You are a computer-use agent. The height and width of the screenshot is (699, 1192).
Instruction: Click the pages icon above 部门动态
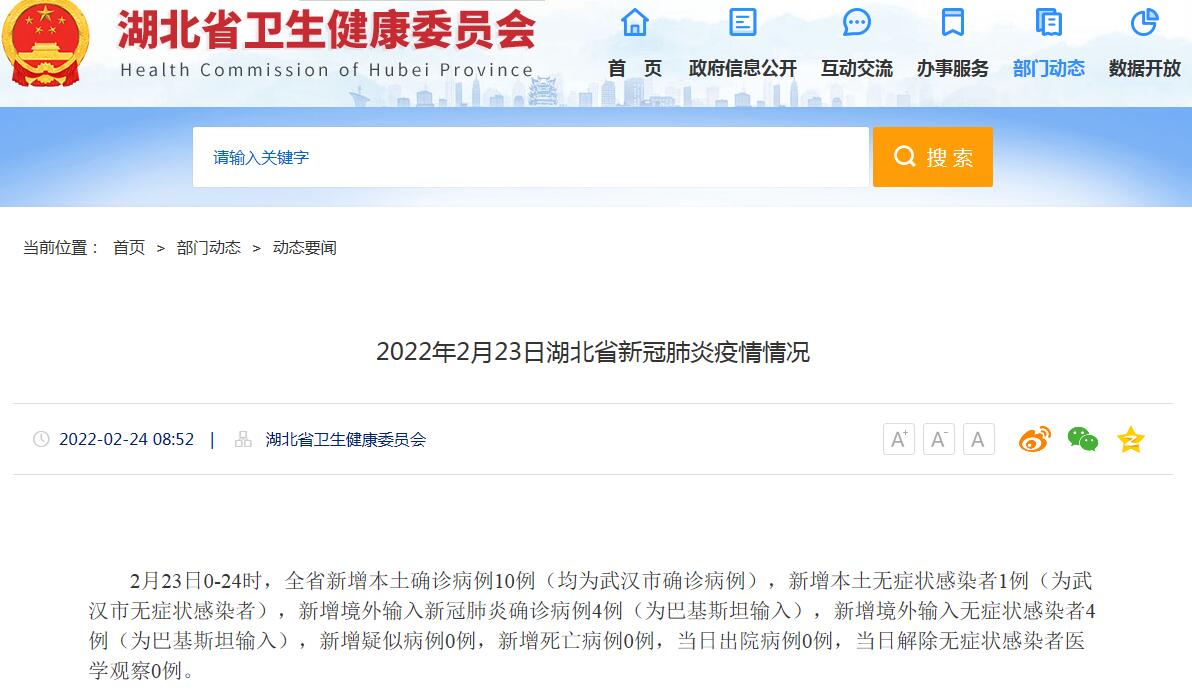pyautogui.click(x=1048, y=22)
